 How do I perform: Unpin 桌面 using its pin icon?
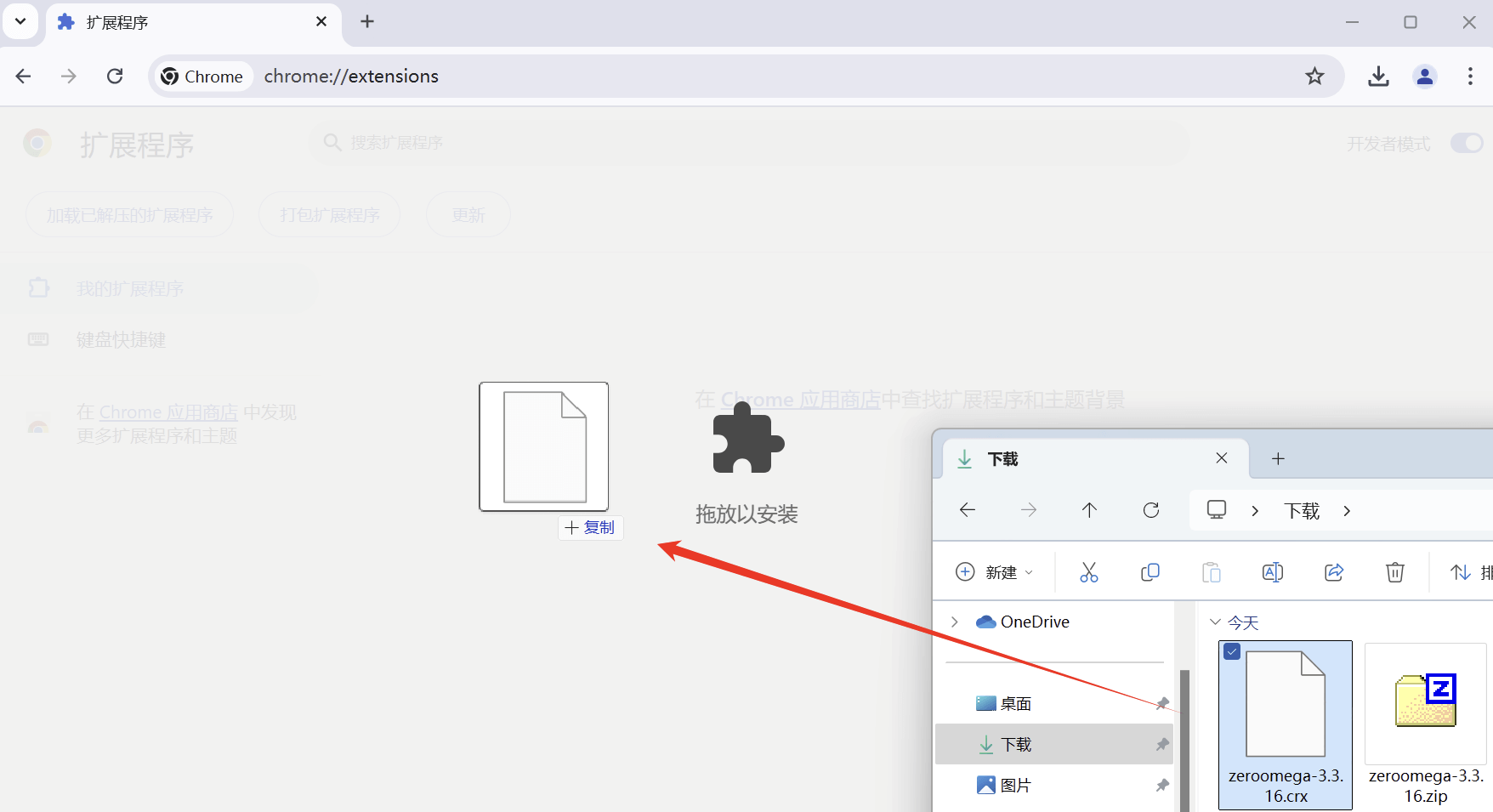1162,704
